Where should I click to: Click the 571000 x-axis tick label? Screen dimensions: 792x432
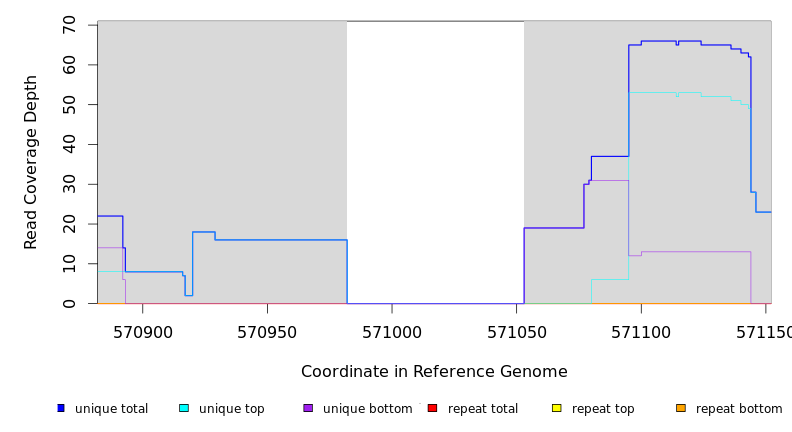392,332
